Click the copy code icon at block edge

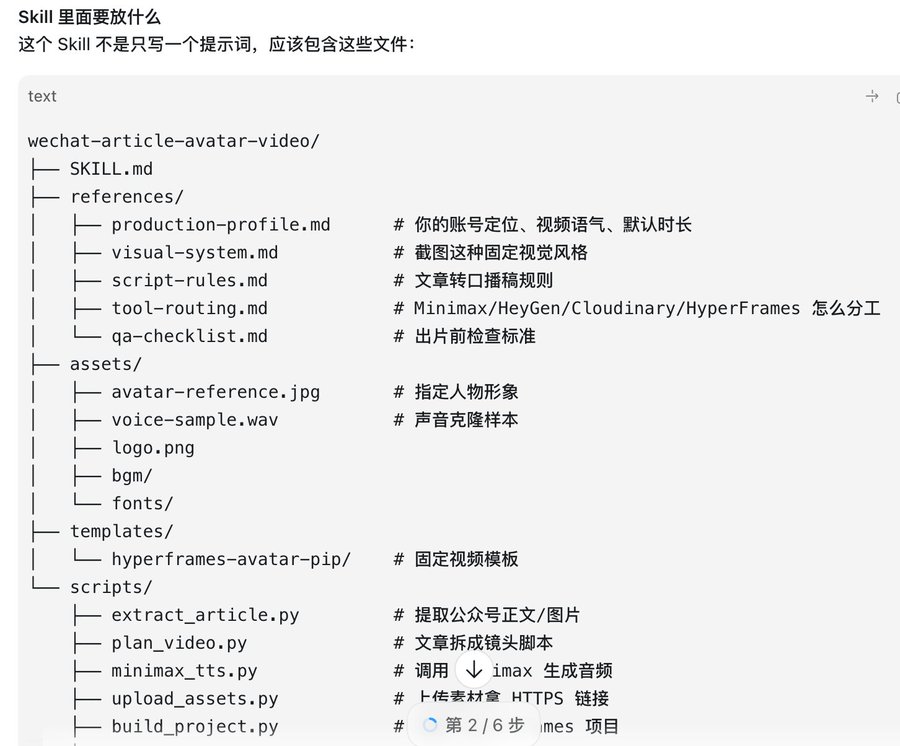click(x=897, y=98)
